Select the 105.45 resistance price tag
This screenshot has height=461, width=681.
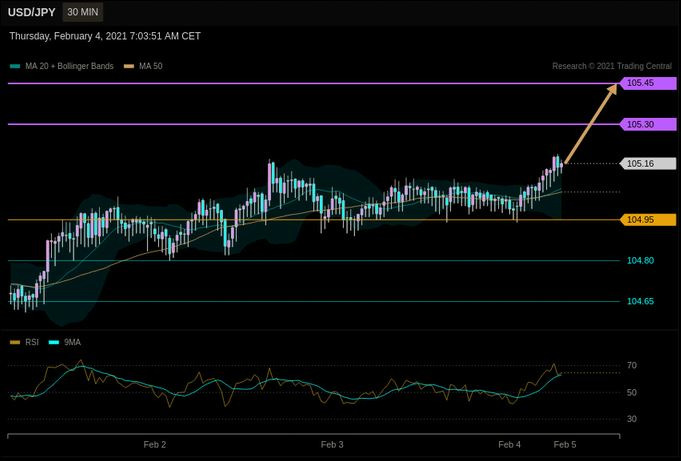[x=648, y=83]
